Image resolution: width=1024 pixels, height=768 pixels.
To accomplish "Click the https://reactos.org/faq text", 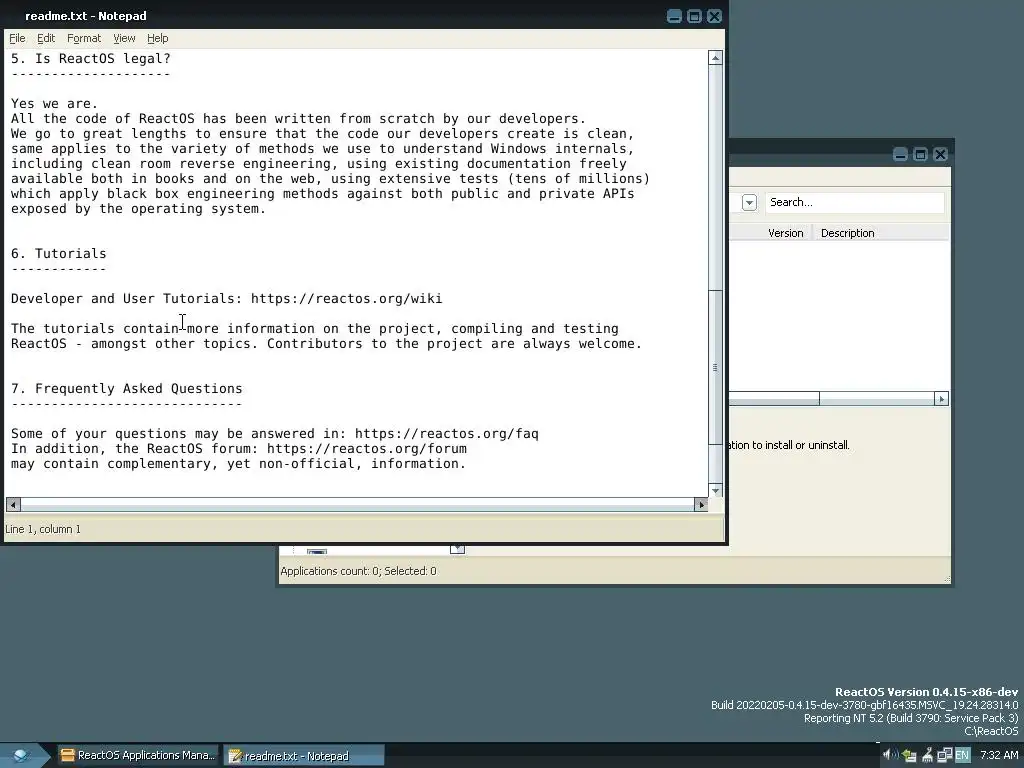I will click(x=447, y=434).
